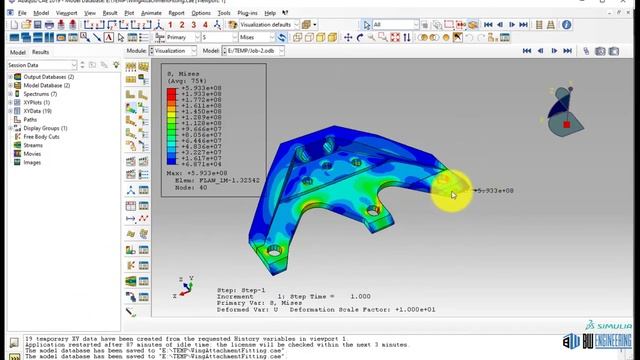Click the Field Output dialog icon
The image size is (640, 360).
pyautogui.click(x=160, y=38)
